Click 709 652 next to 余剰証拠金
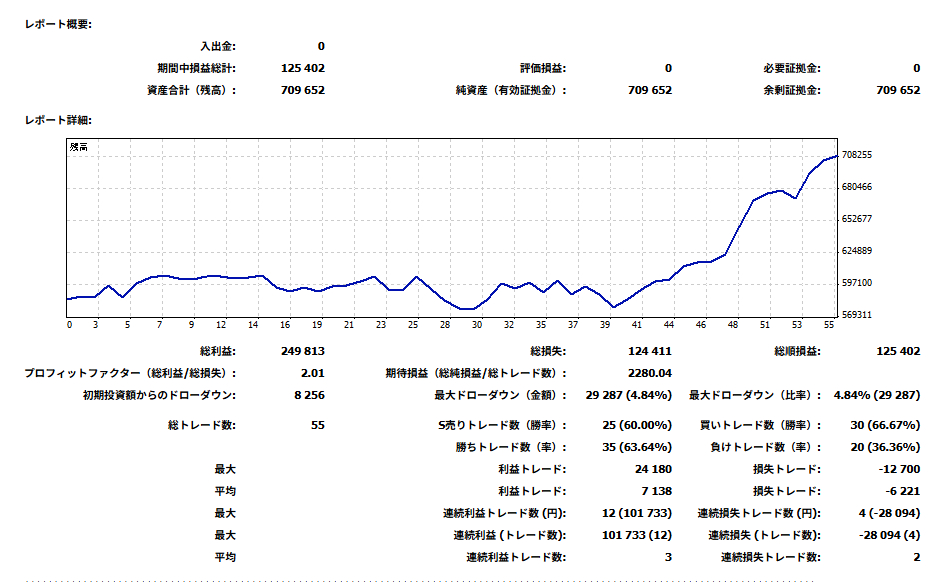Screen dimensions: 950x582 pos(898,90)
